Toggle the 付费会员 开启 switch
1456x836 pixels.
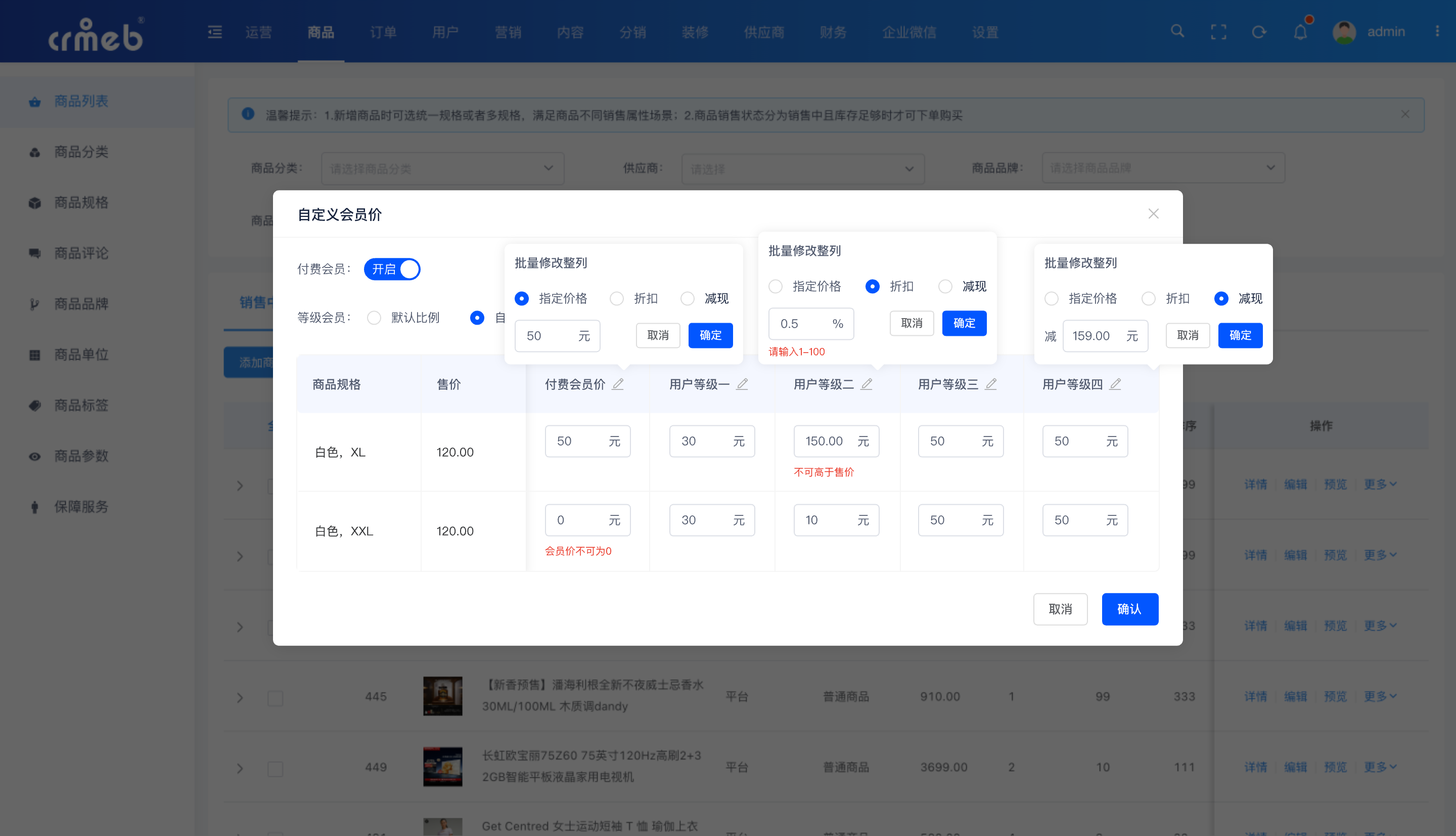coord(392,269)
